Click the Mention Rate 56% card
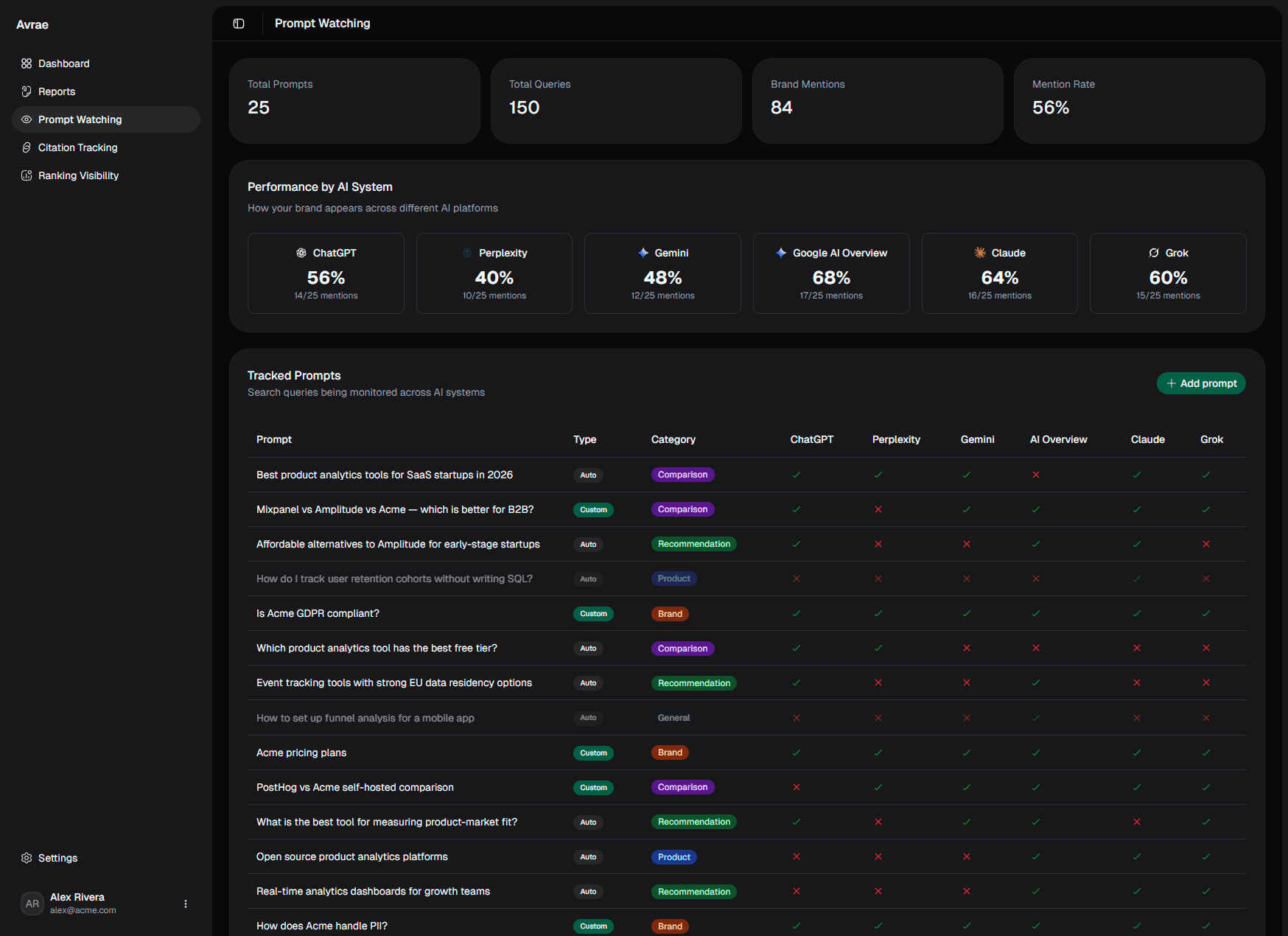This screenshot has height=936, width=1288. click(1139, 101)
